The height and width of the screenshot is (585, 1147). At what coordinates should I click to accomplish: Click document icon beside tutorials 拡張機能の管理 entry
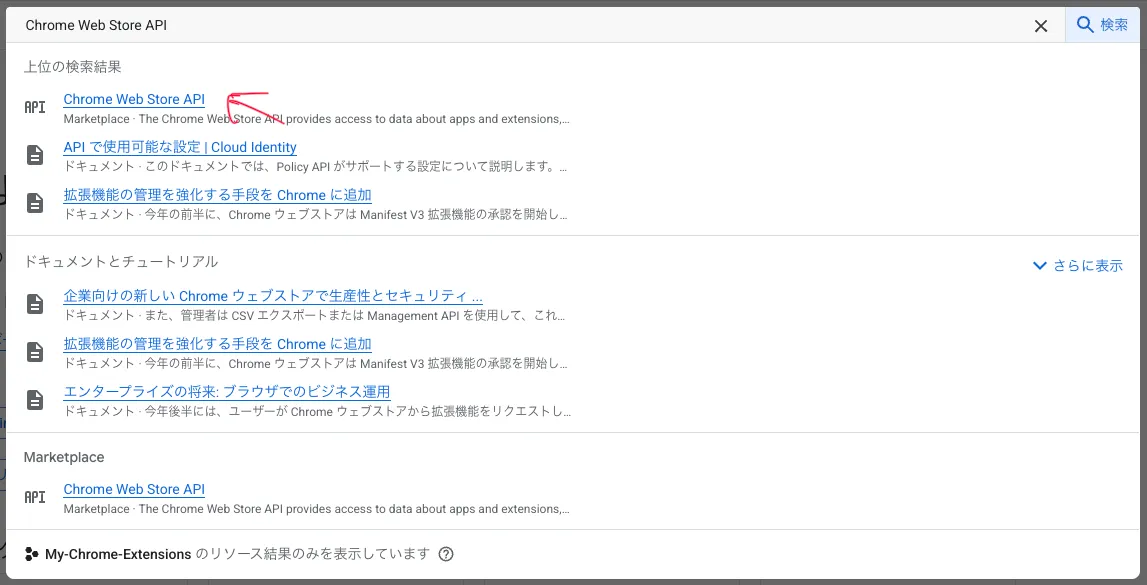[x=35, y=352]
